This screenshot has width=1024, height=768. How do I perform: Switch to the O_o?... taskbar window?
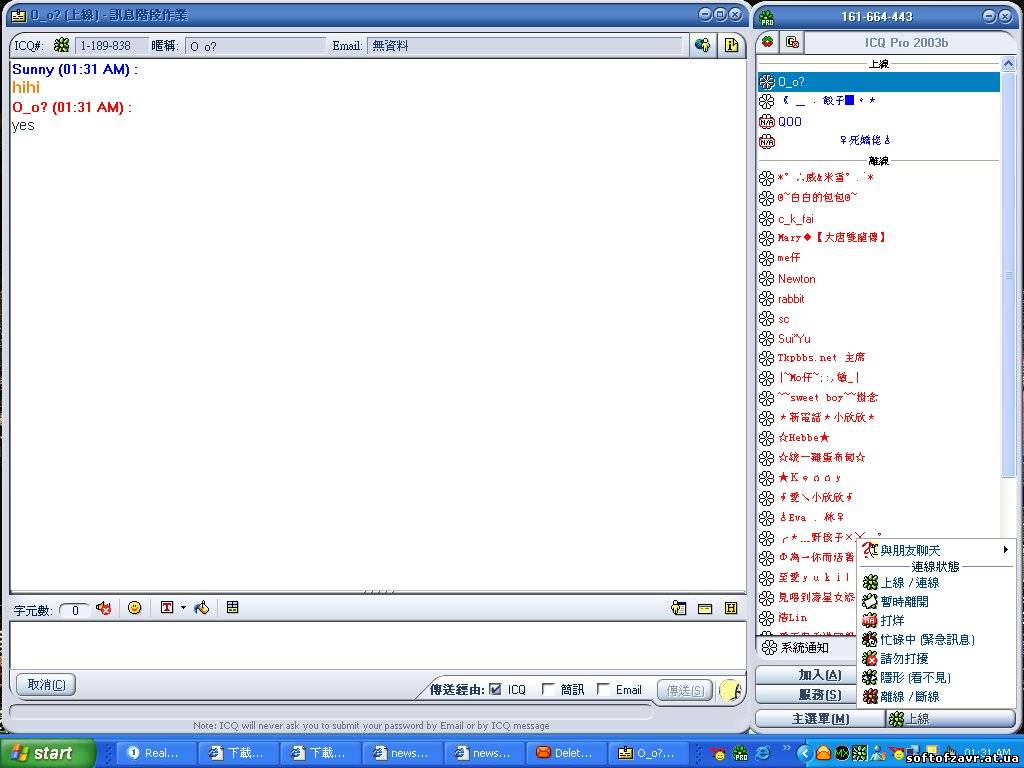(649, 753)
